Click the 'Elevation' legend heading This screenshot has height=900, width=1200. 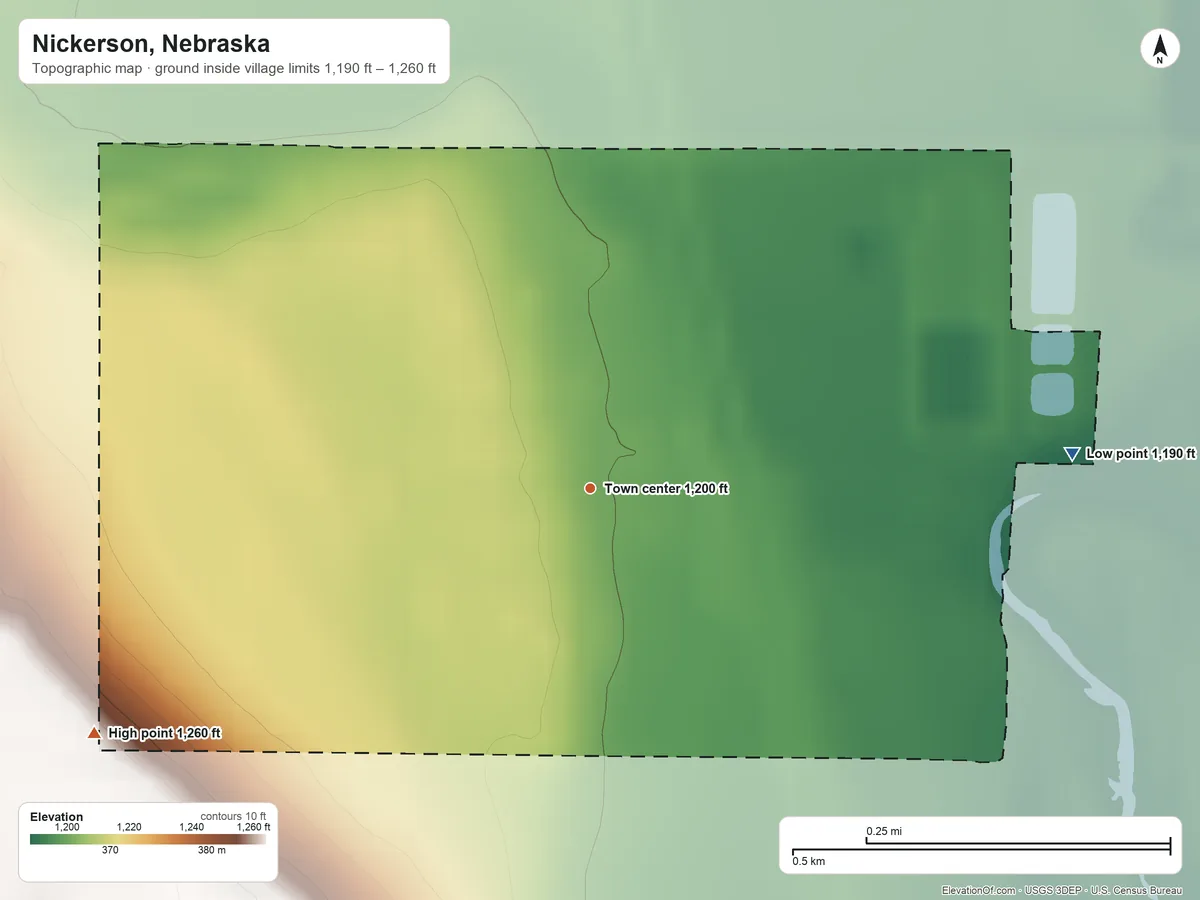pyautogui.click(x=57, y=817)
